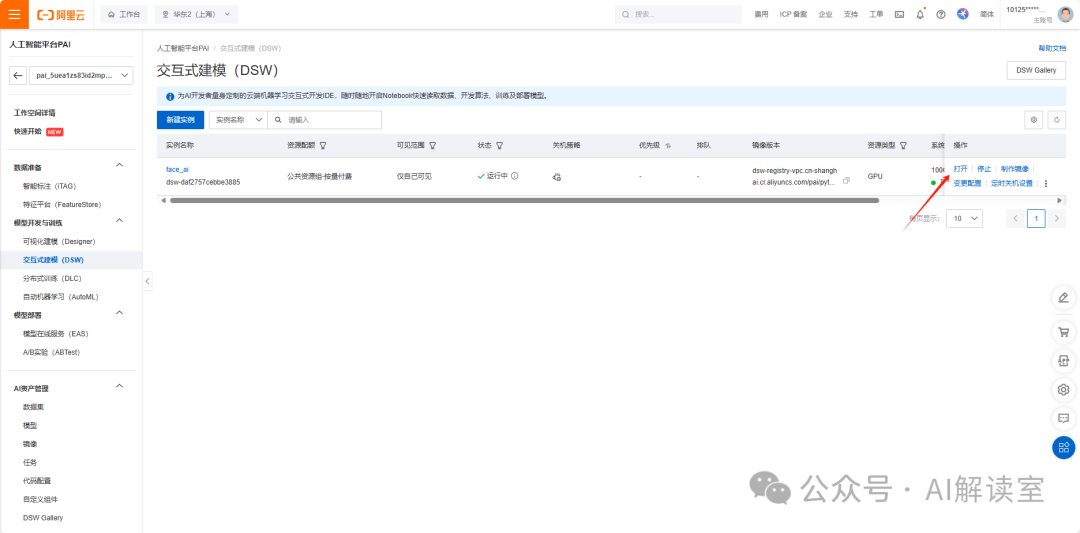The width and height of the screenshot is (1080, 533).
Task: Open the ICP 备案 menu
Action: 793,14
